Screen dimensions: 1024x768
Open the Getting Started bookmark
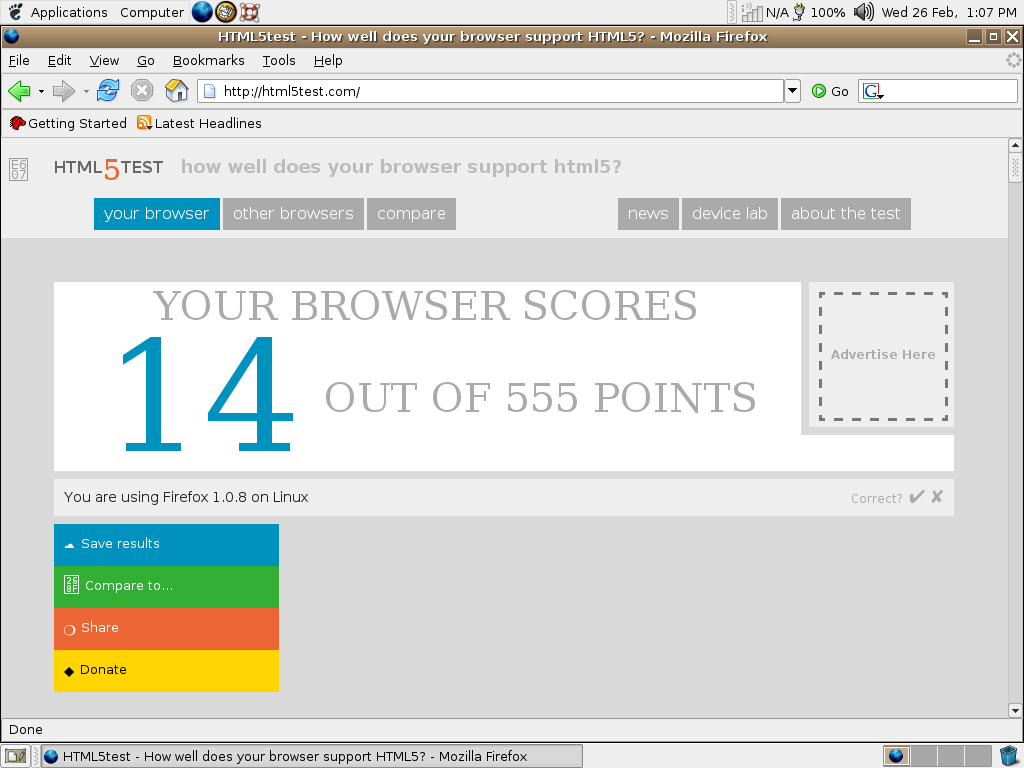(x=68, y=123)
